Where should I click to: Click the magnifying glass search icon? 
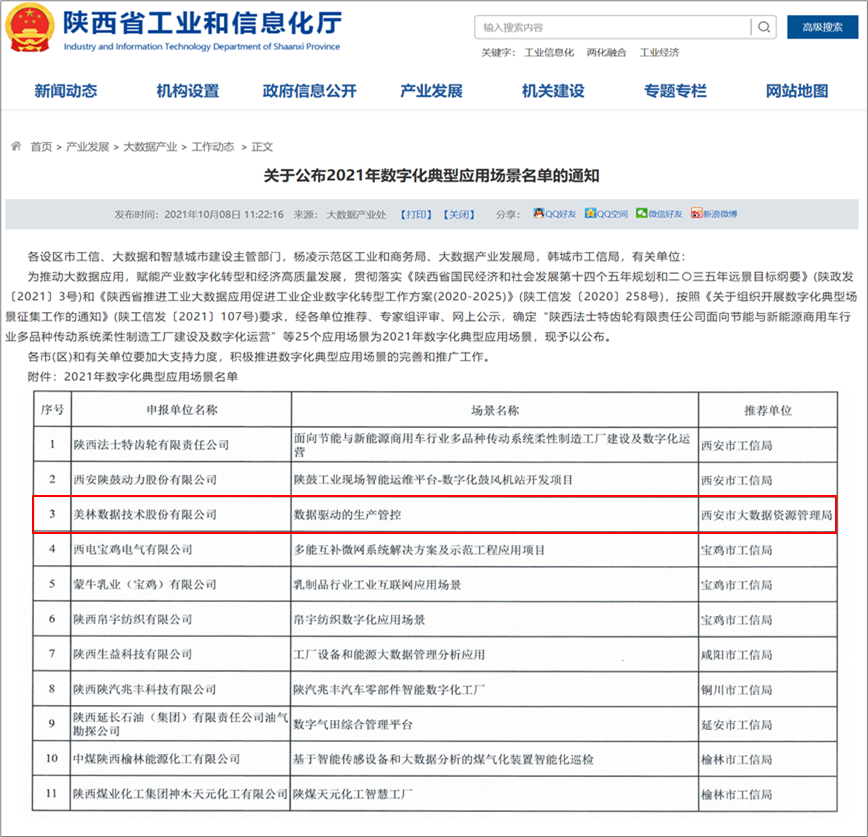pyautogui.click(x=763, y=27)
